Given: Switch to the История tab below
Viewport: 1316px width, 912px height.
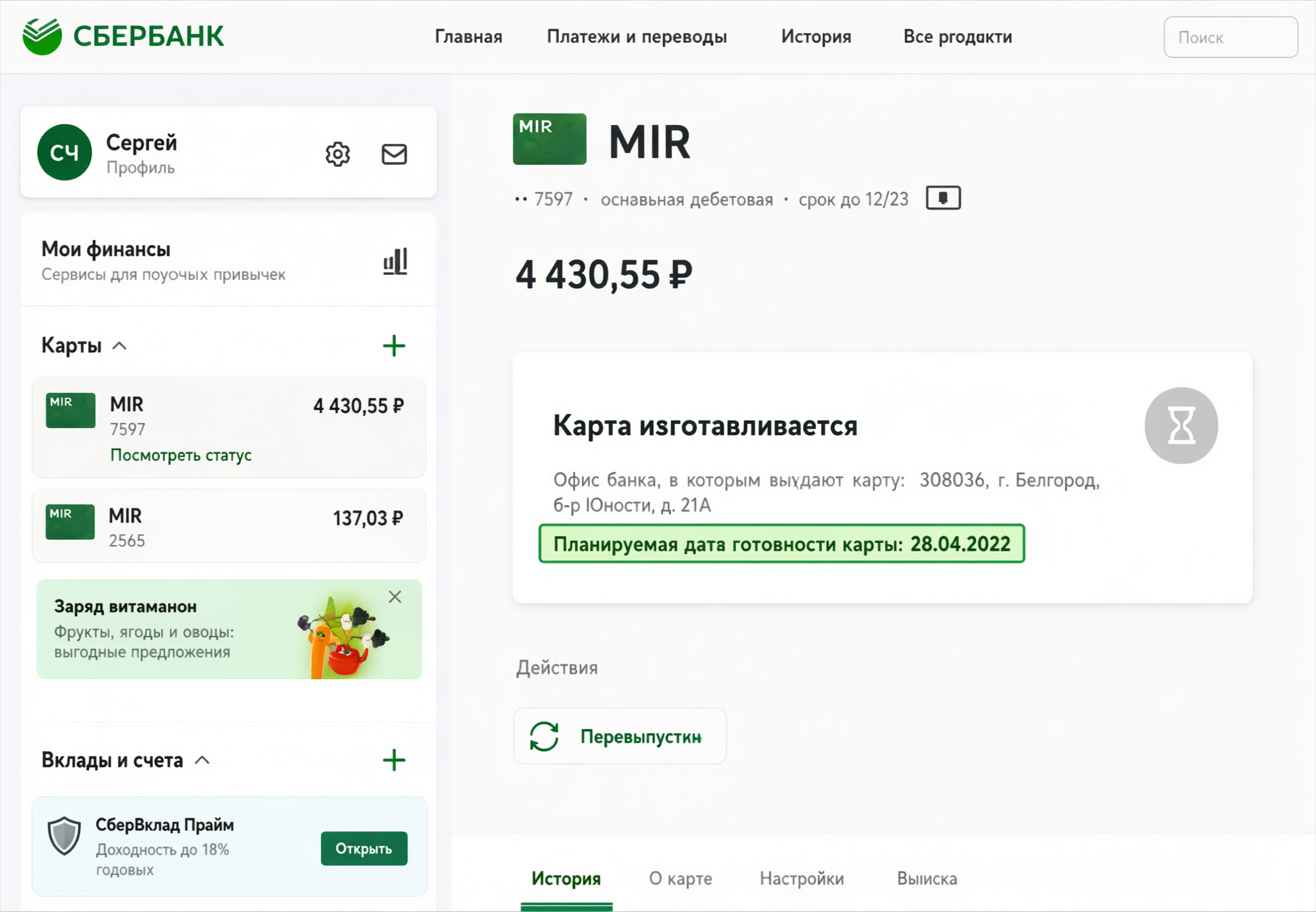Looking at the screenshot, I should coord(566,878).
